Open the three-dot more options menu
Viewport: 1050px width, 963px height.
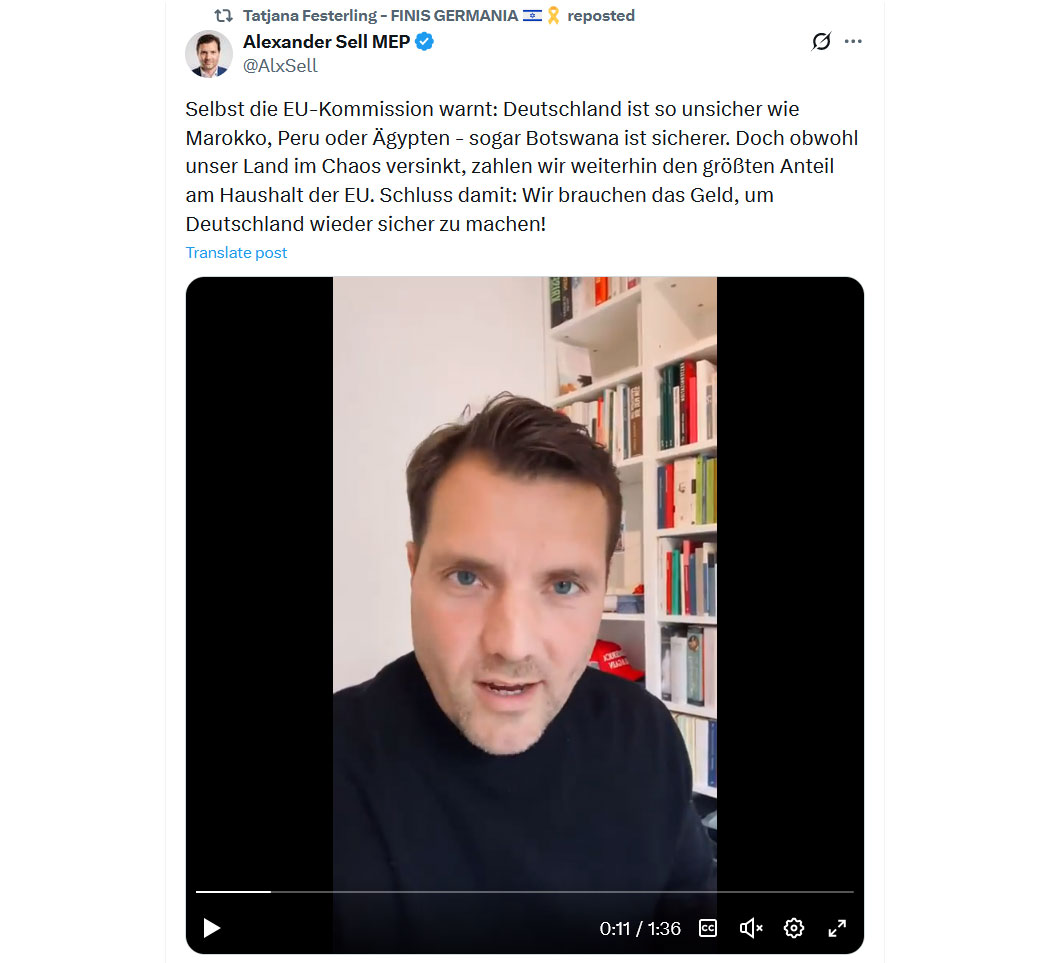coord(853,42)
